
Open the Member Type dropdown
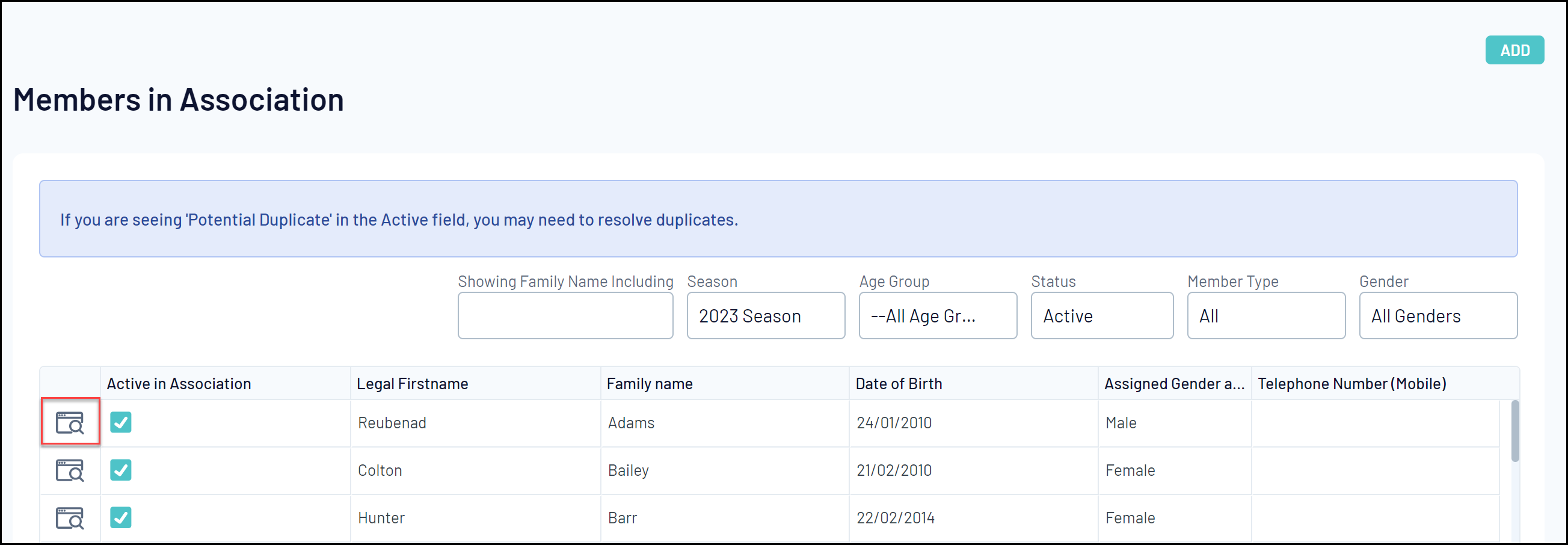pos(1265,315)
